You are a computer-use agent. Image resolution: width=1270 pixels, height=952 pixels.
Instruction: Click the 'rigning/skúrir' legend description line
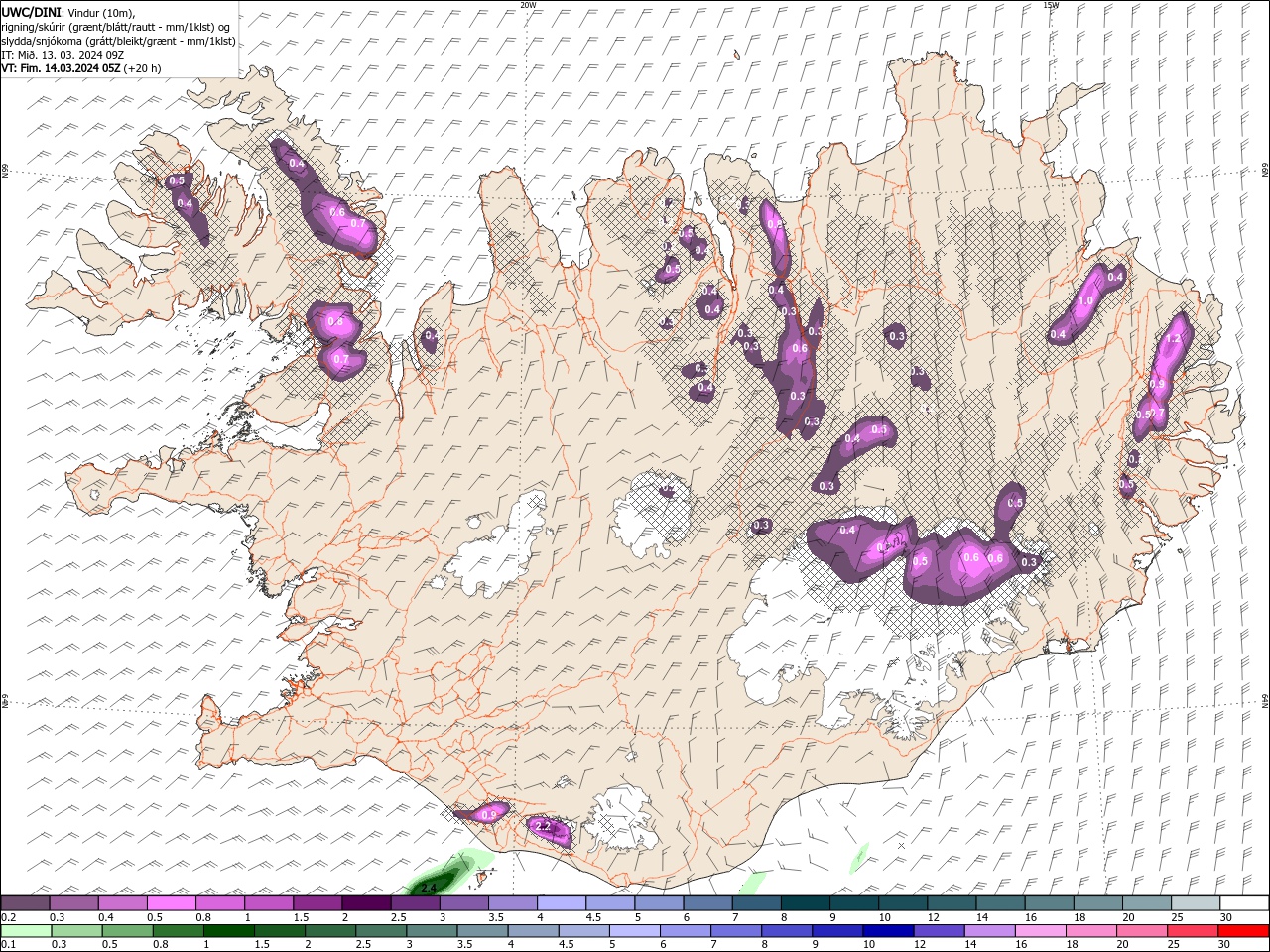117,27
